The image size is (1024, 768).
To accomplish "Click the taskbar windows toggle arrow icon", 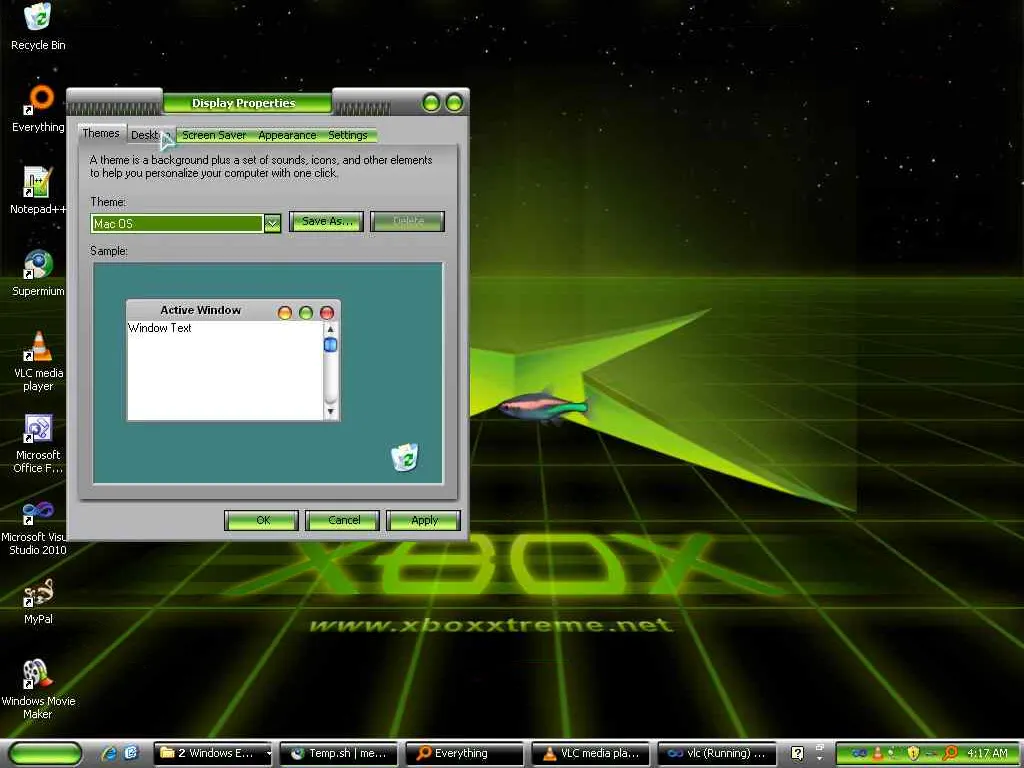I will pos(820,752).
